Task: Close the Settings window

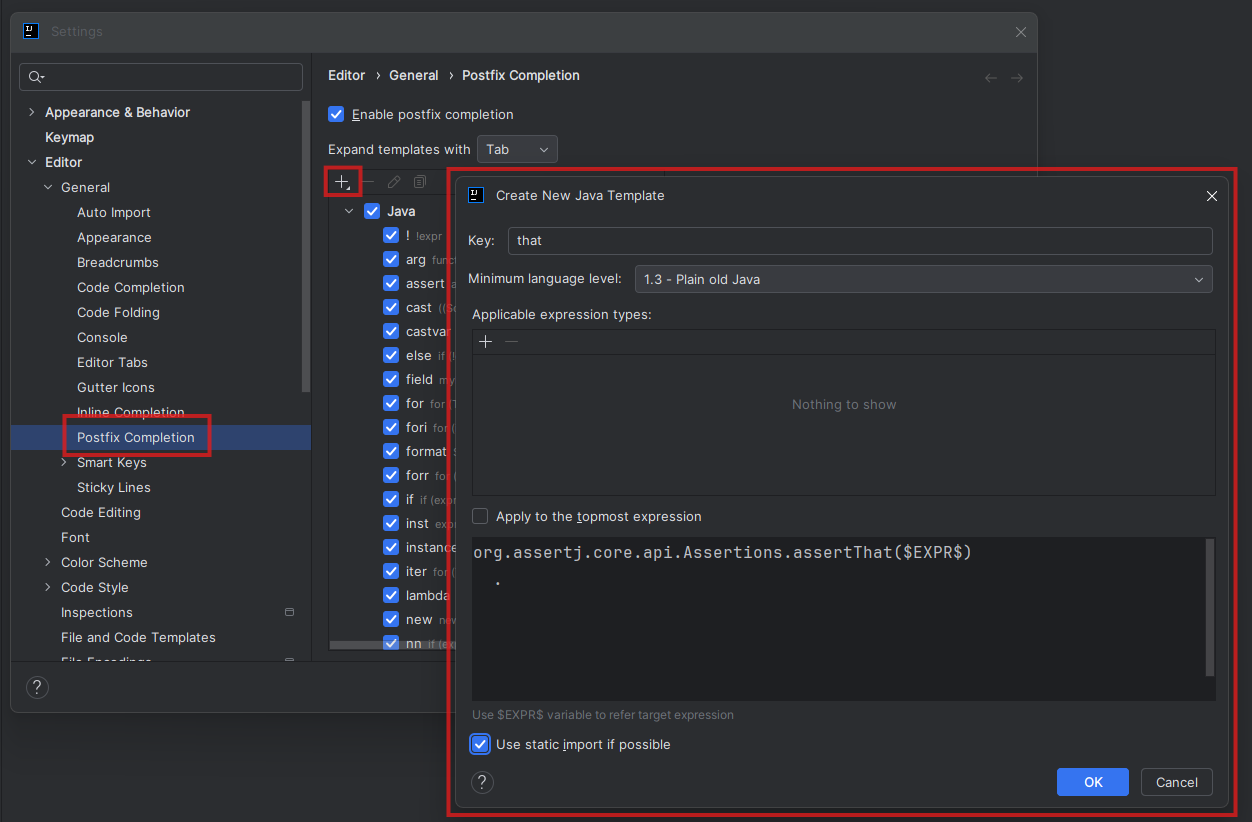Action: point(1021,32)
